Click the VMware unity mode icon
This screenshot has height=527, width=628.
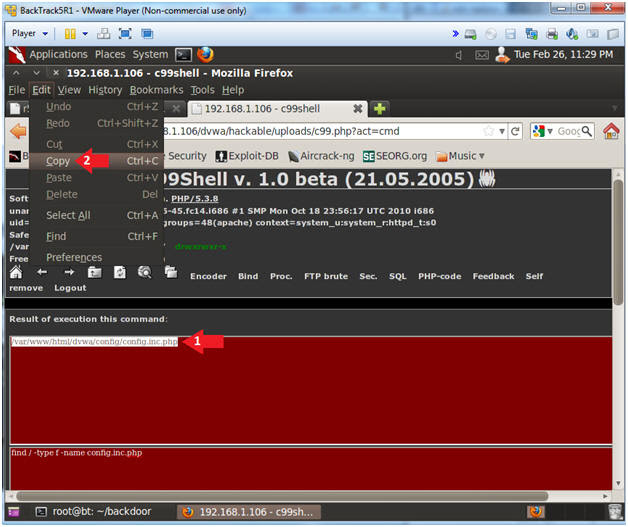click(x=147, y=34)
